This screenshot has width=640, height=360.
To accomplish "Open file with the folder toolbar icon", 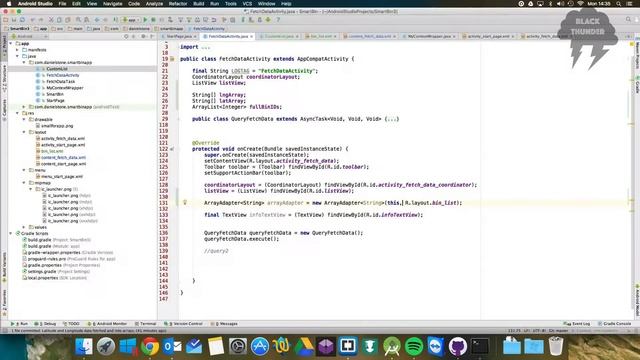I will point(6,20).
